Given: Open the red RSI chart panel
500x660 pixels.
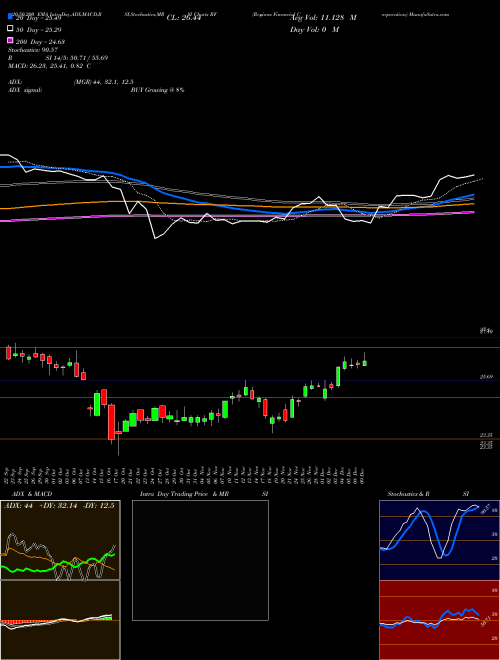Looking at the screenshot, I should tap(439, 620).
